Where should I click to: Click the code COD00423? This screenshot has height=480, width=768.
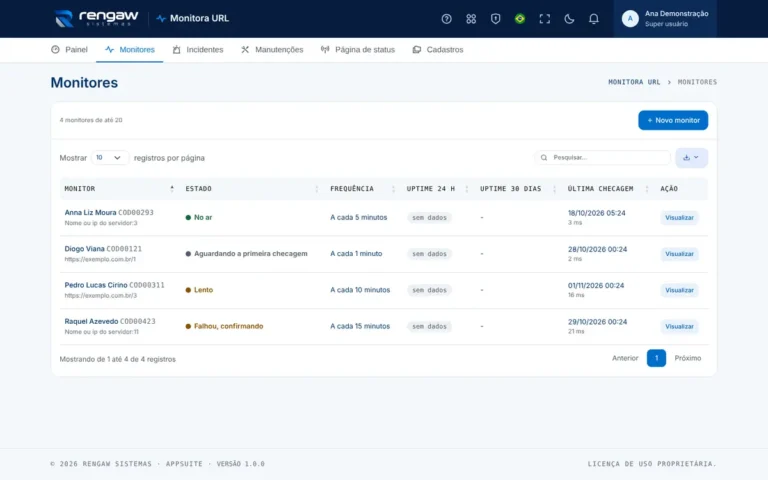pyautogui.click(x=138, y=321)
